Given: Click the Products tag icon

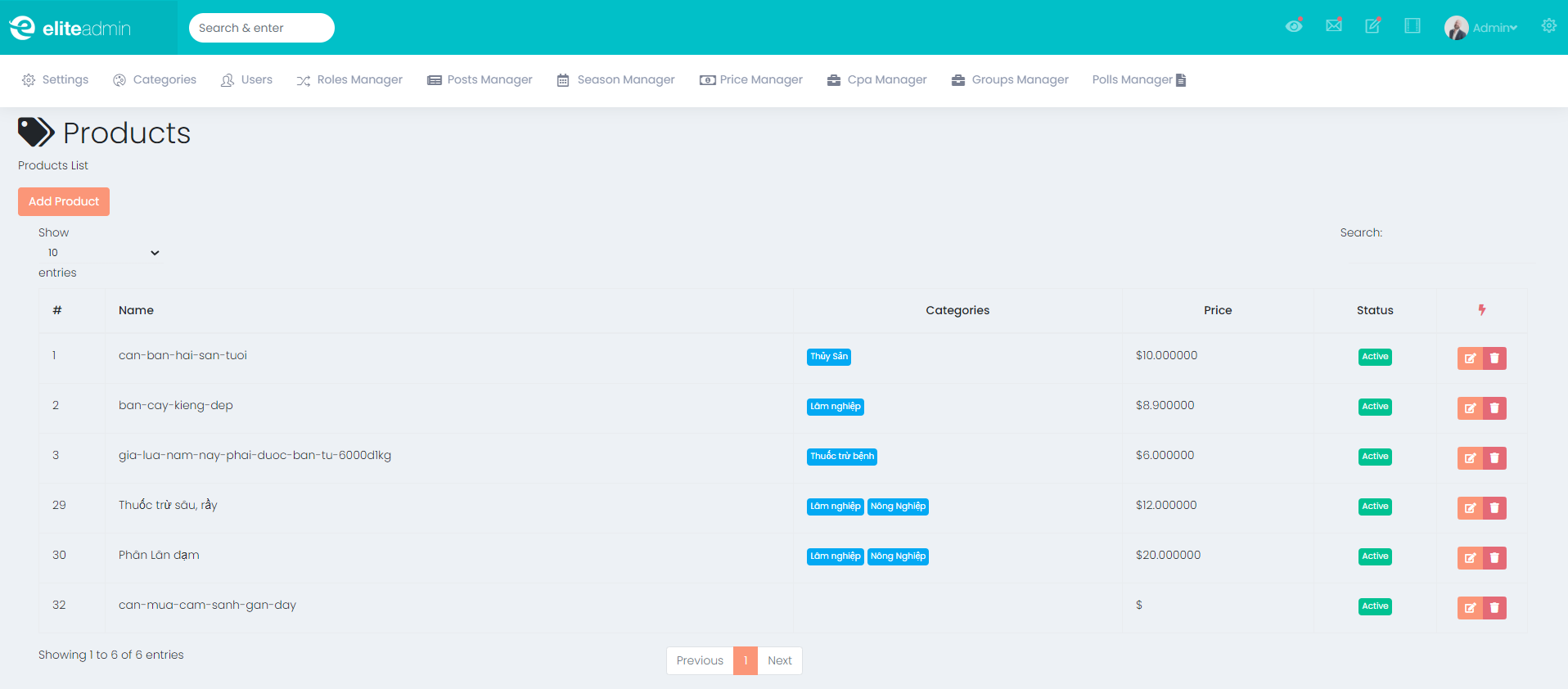Looking at the screenshot, I should click(36, 133).
